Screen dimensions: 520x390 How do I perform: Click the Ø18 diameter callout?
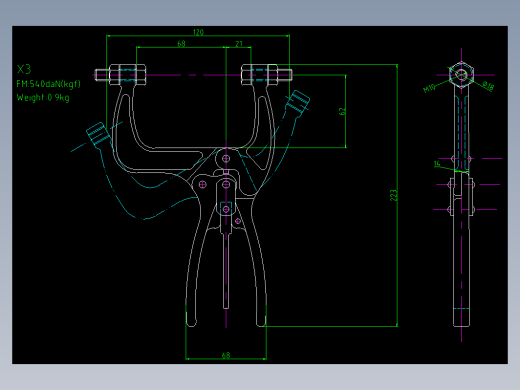488,86
